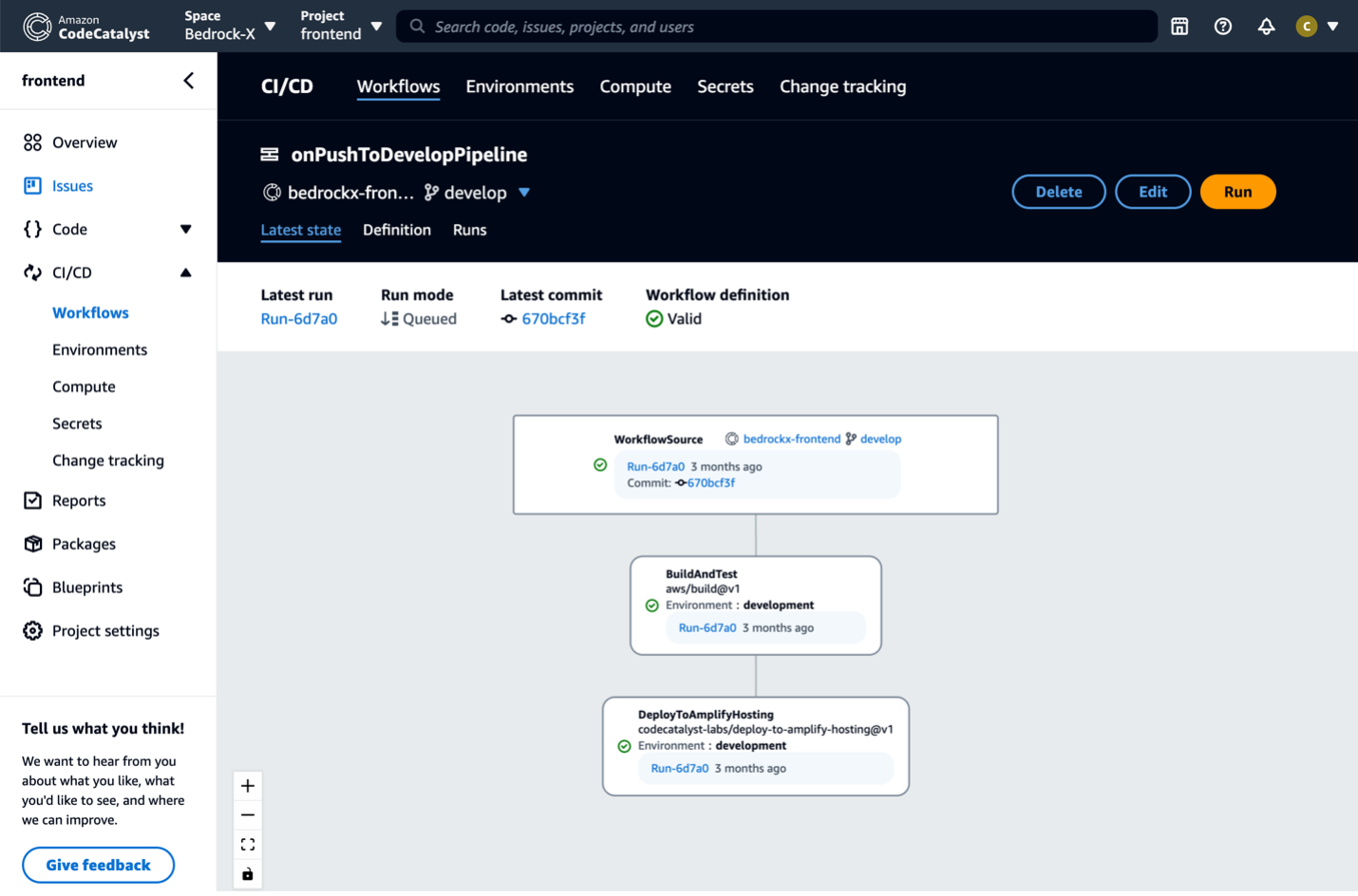Image resolution: width=1358 pixels, height=896 pixels.
Task: Click the Amazon CodeCatalyst logo
Action: tap(86, 27)
